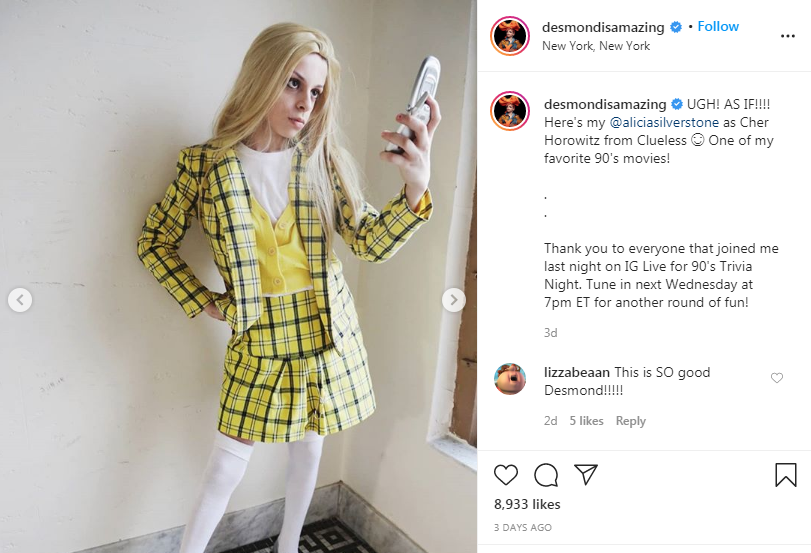Viewport: 811px width, 553px height.
Task: Open desmondisamazing username in header
Action: [603, 27]
